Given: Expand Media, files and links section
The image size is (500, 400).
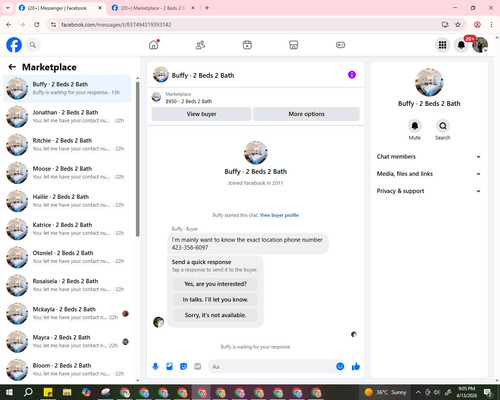Looking at the screenshot, I should [x=429, y=174].
